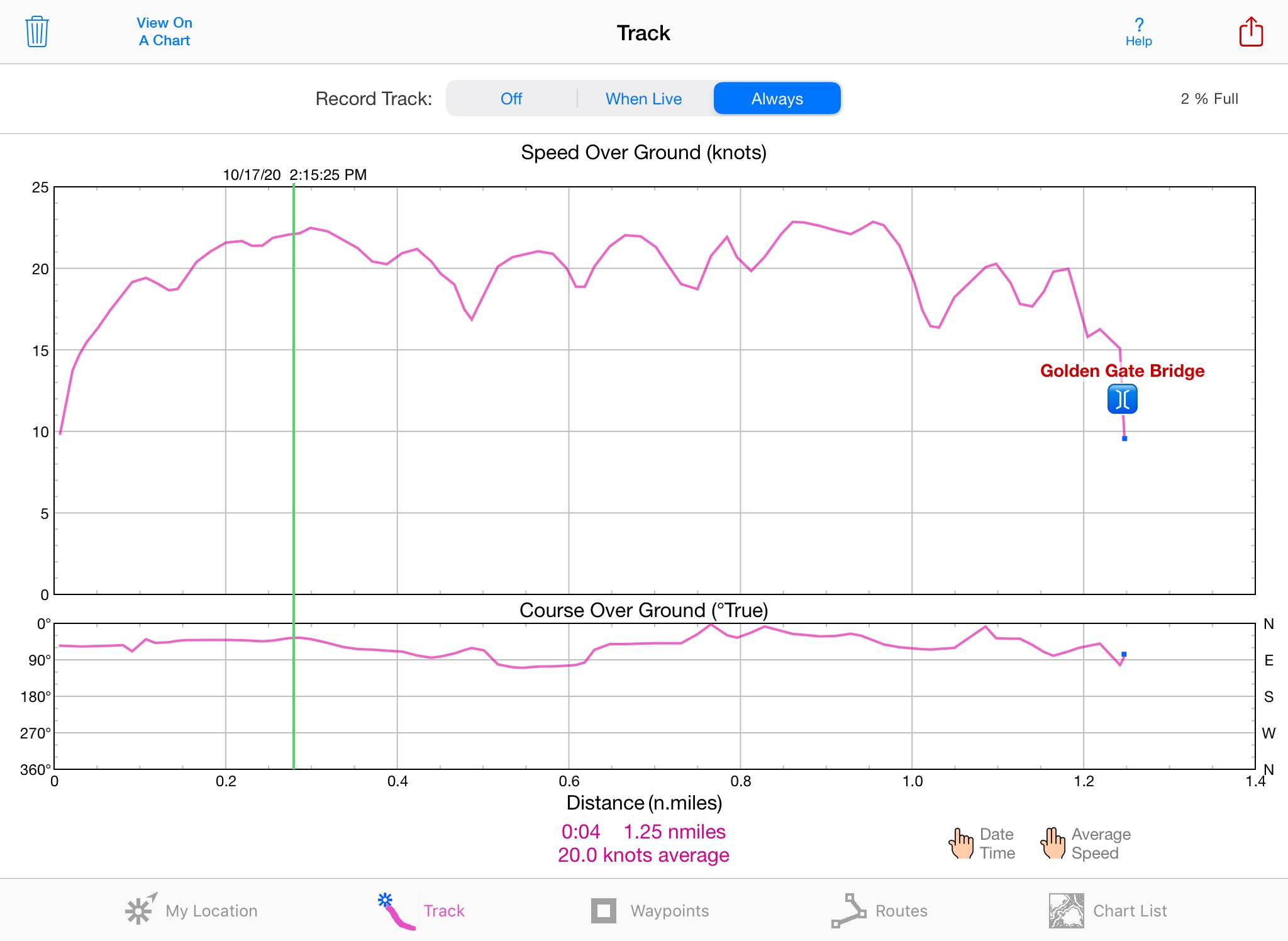
Task: Tap the 20.0 knots average readout
Action: coord(643,855)
